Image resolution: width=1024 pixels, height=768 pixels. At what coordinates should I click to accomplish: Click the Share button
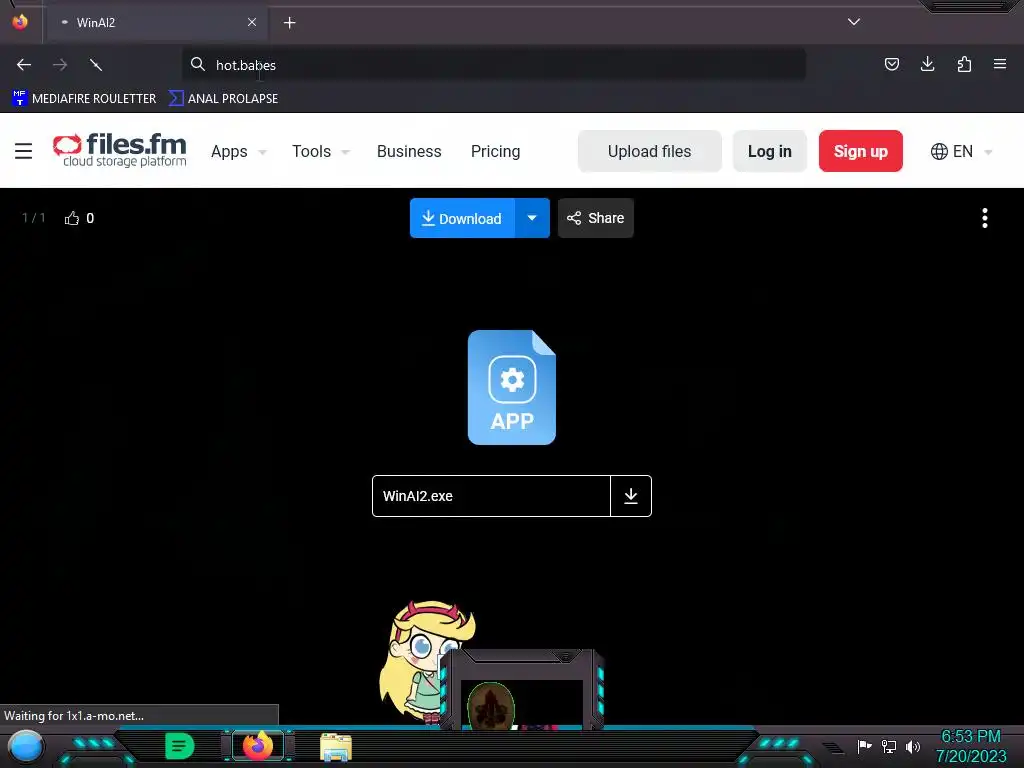click(596, 218)
